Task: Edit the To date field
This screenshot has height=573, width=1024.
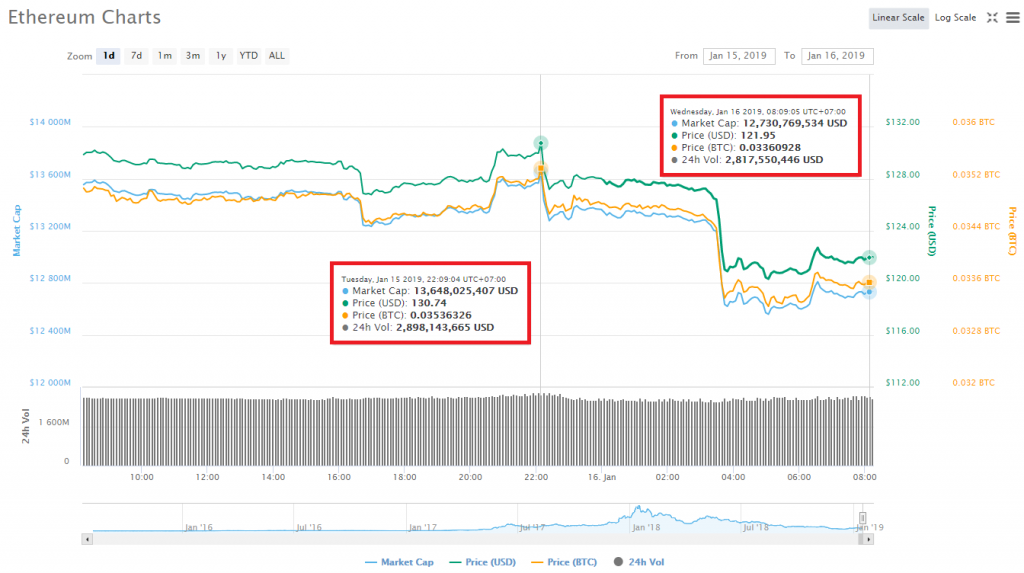Action: [837, 56]
